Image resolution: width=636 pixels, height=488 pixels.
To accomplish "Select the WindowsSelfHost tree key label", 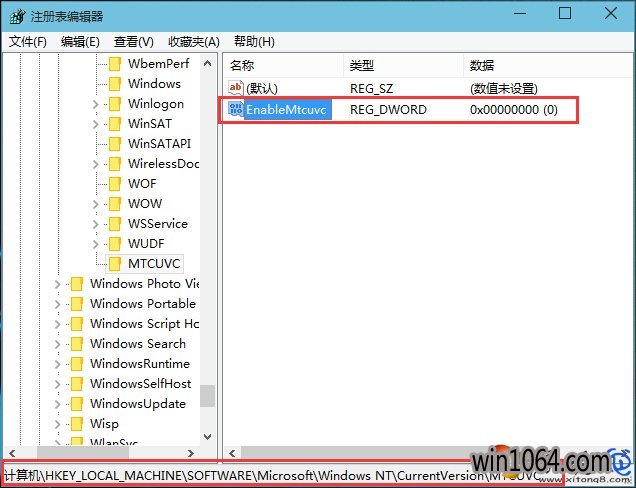I will coord(140,384).
